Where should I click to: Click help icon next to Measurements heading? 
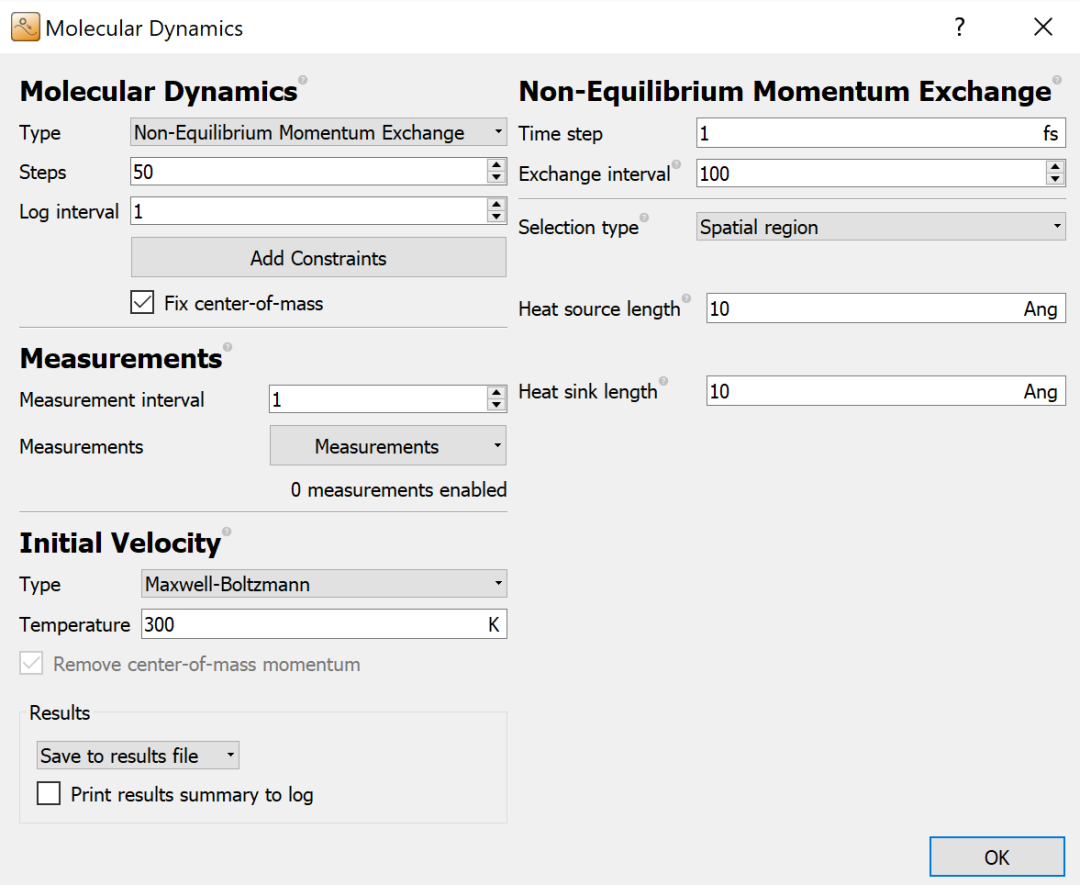[227, 347]
